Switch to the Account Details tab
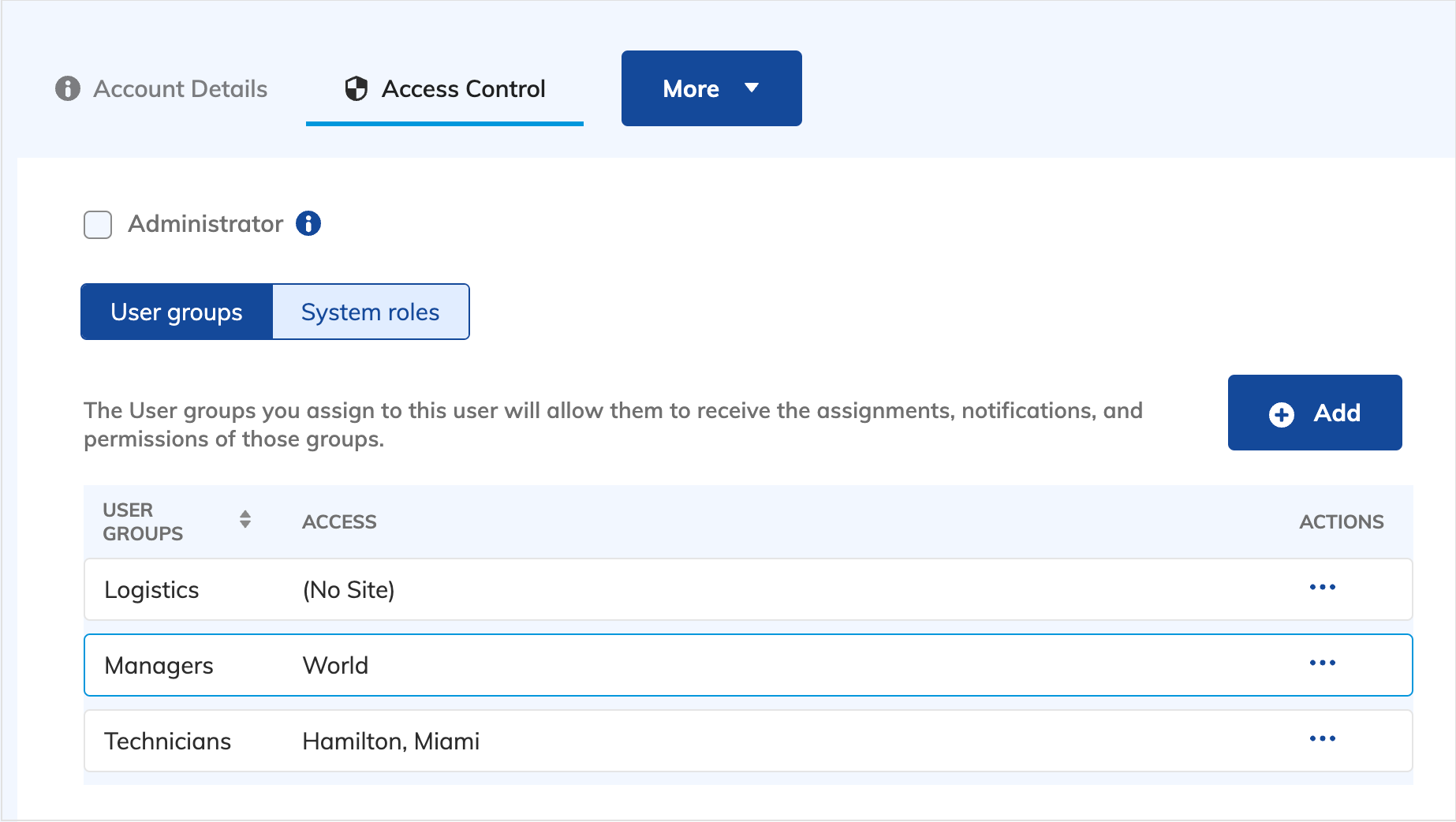The width and height of the screenshot is (1456, 822). pos(179,88)
